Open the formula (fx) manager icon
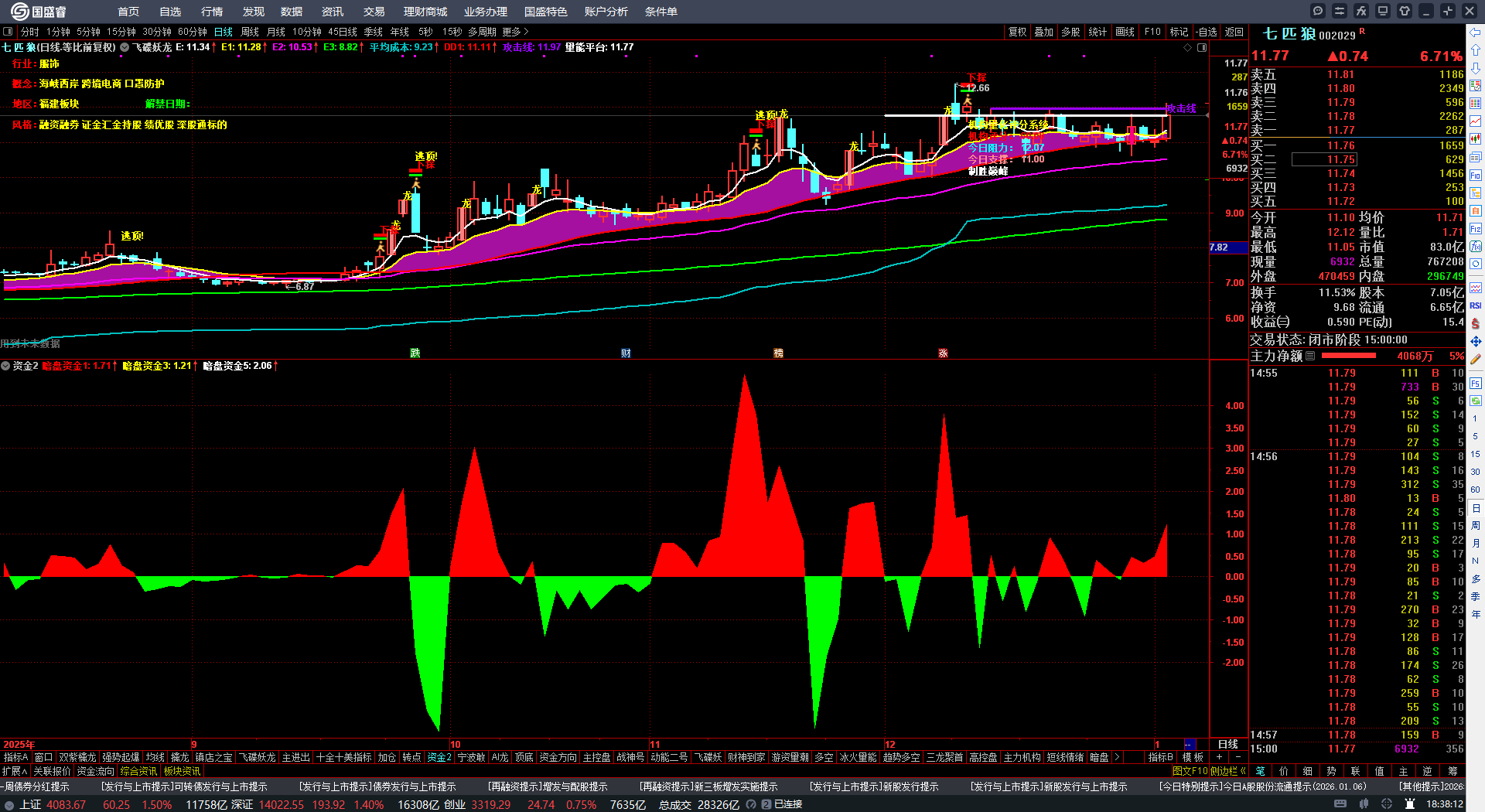1485x812 pixels. click(1361, 11)
